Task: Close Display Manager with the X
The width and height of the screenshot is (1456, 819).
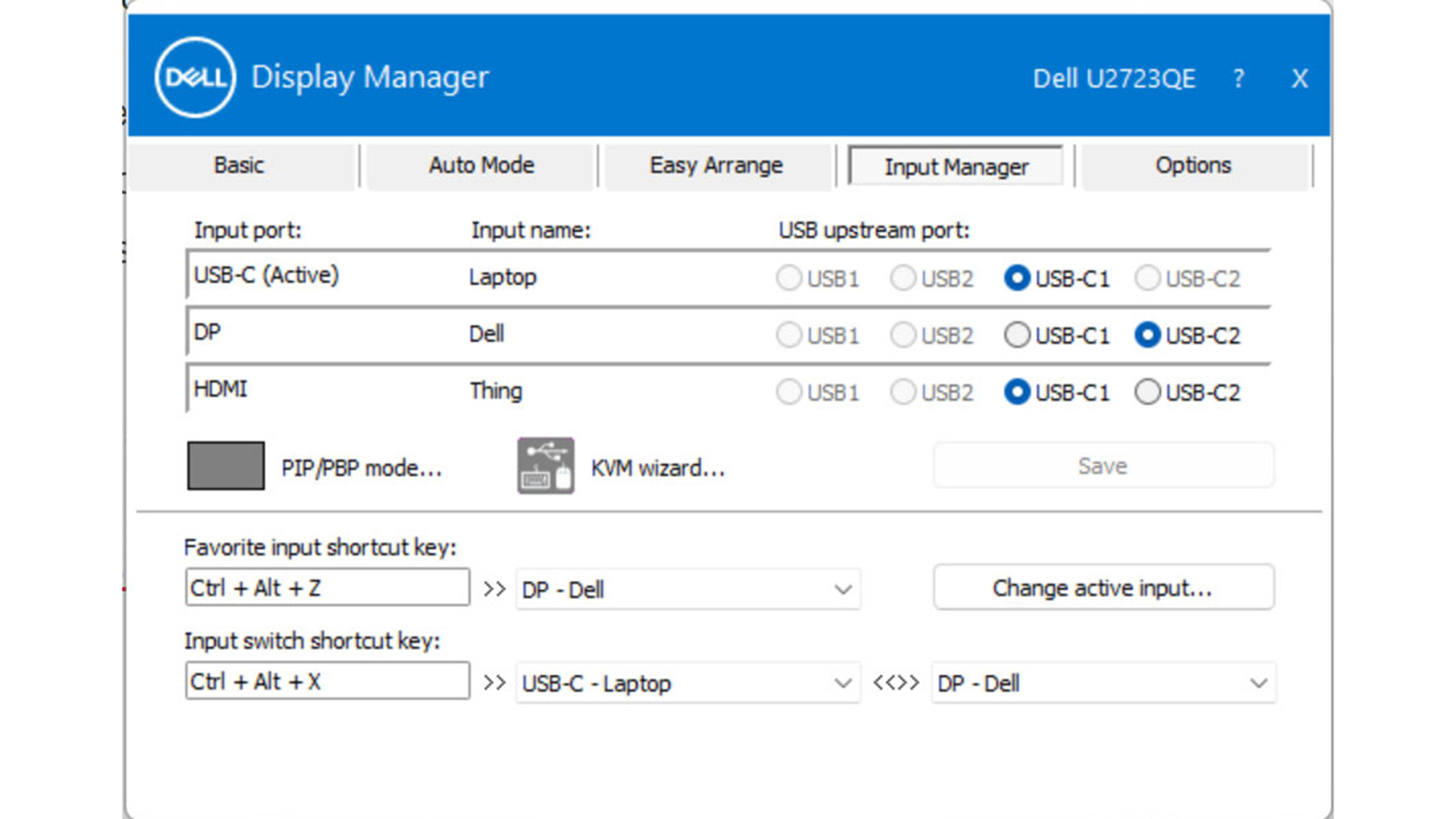Action: 1300,78
